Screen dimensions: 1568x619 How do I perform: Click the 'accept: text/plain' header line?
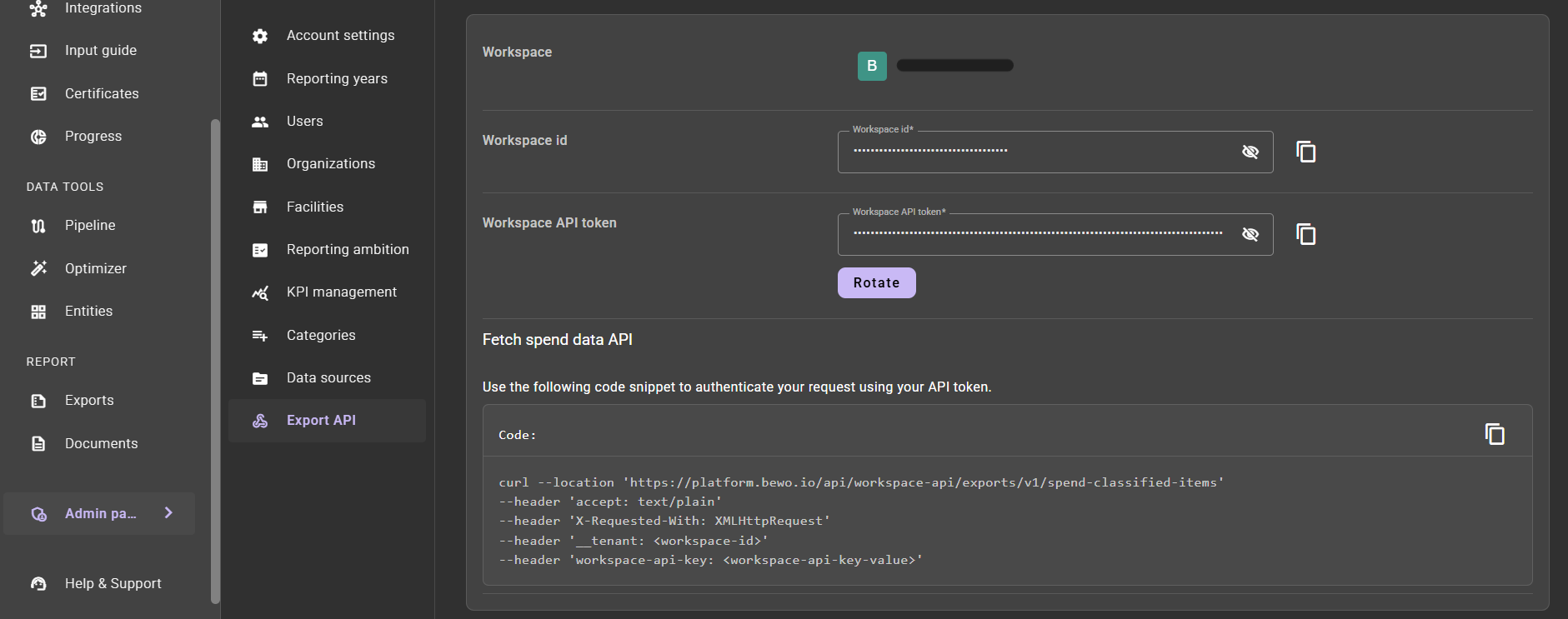click(x=610, y=502)
